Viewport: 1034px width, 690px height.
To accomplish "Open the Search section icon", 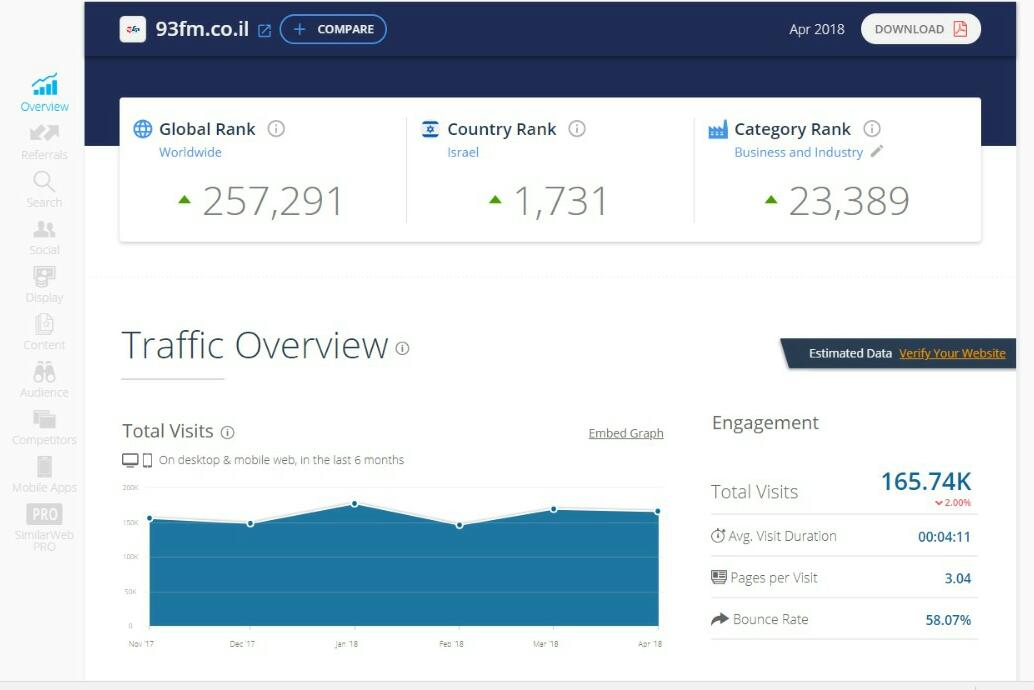I will pos(44,182).
